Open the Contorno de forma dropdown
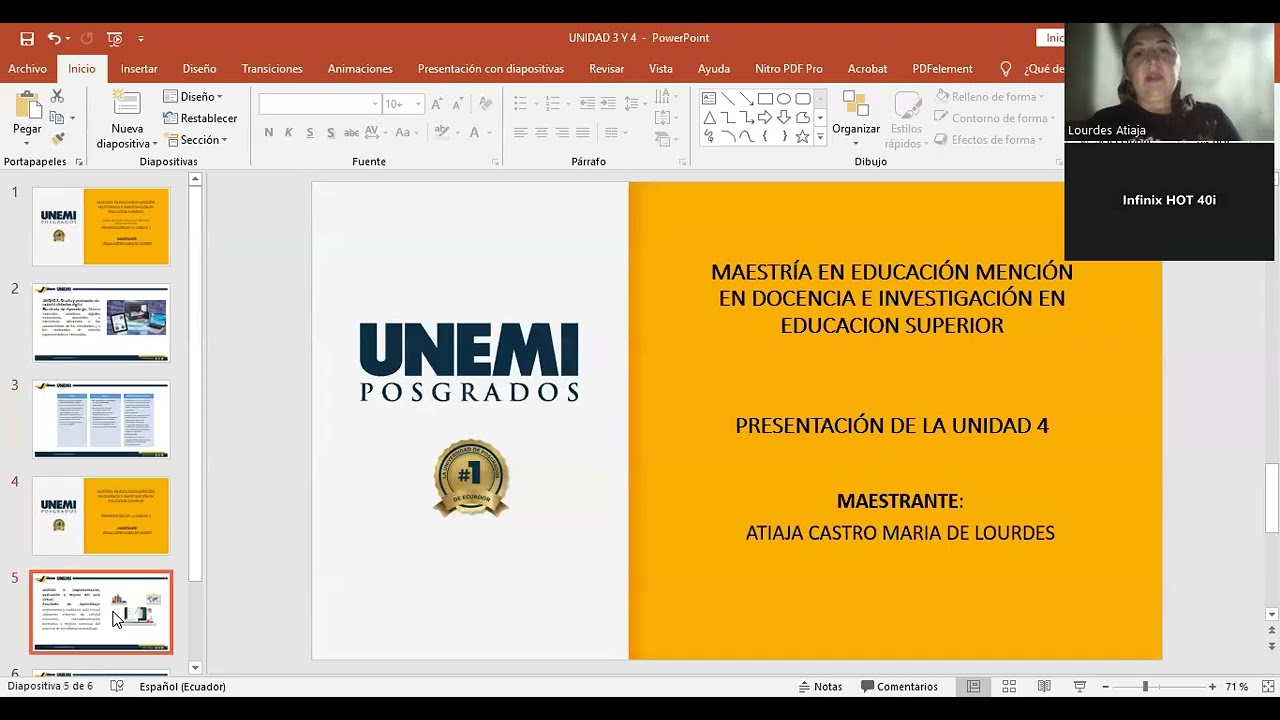1280x720 pixels. point(993,118)
